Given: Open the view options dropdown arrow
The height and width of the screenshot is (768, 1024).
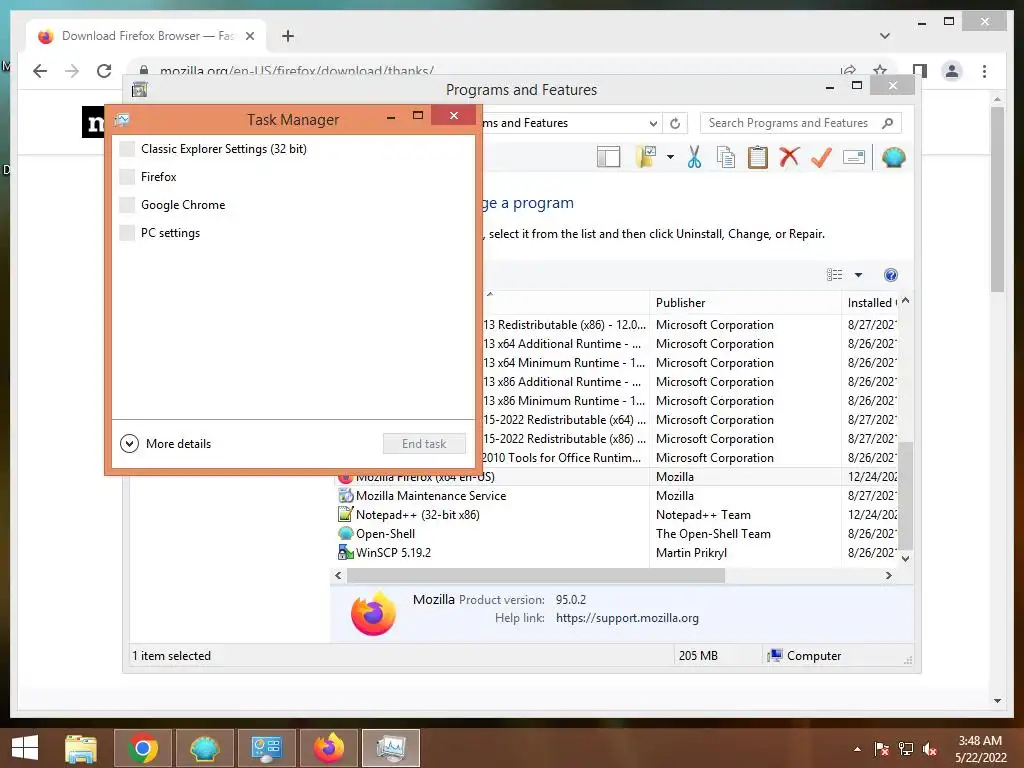Looking at the screenshot, I should 858,275.
